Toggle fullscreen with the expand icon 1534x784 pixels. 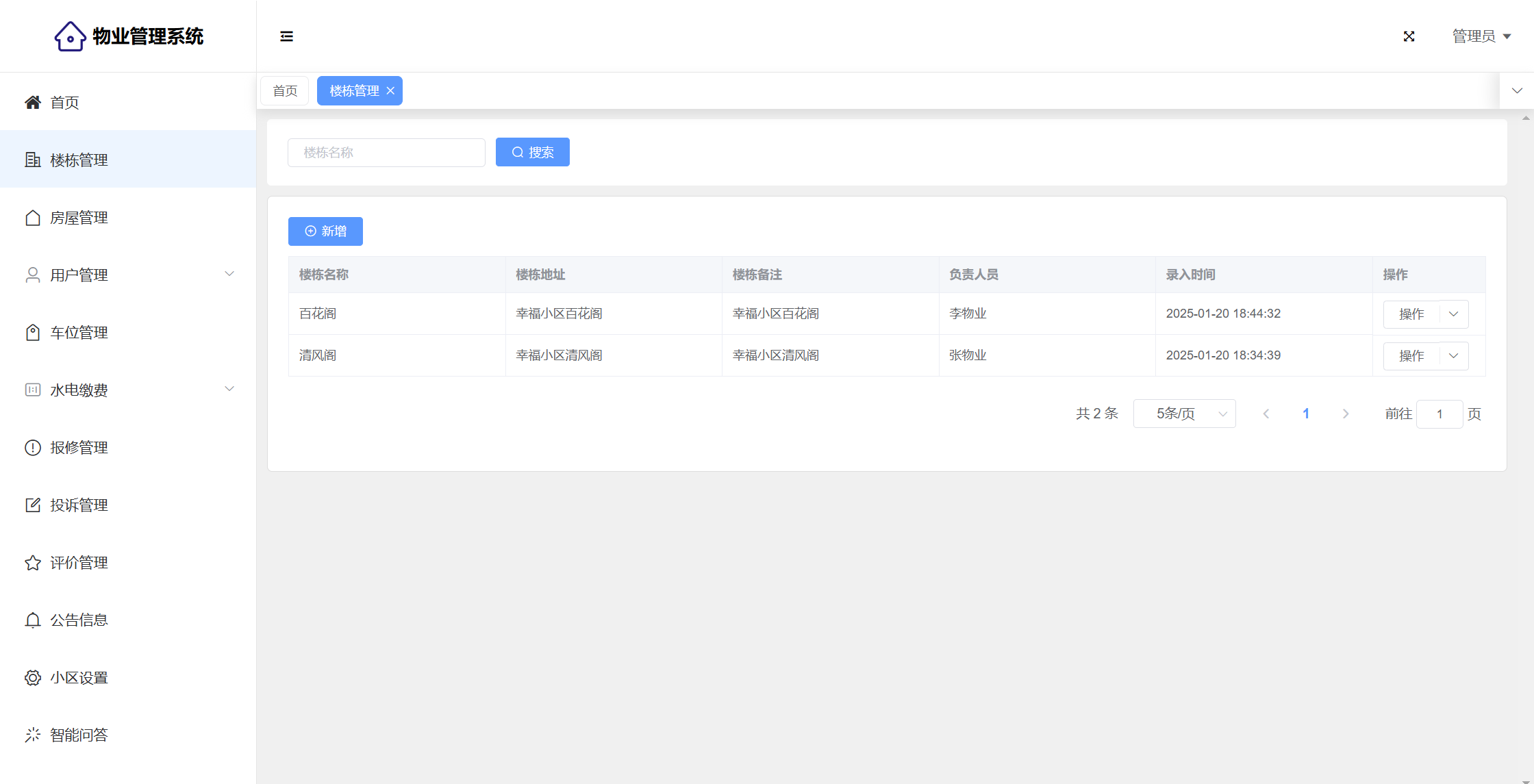[1409, 36]
